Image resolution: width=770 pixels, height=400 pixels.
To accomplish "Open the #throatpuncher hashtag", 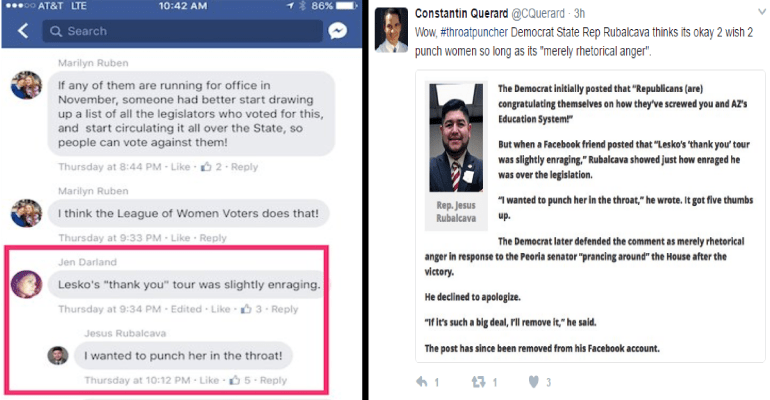I will (x=473, y=32).
